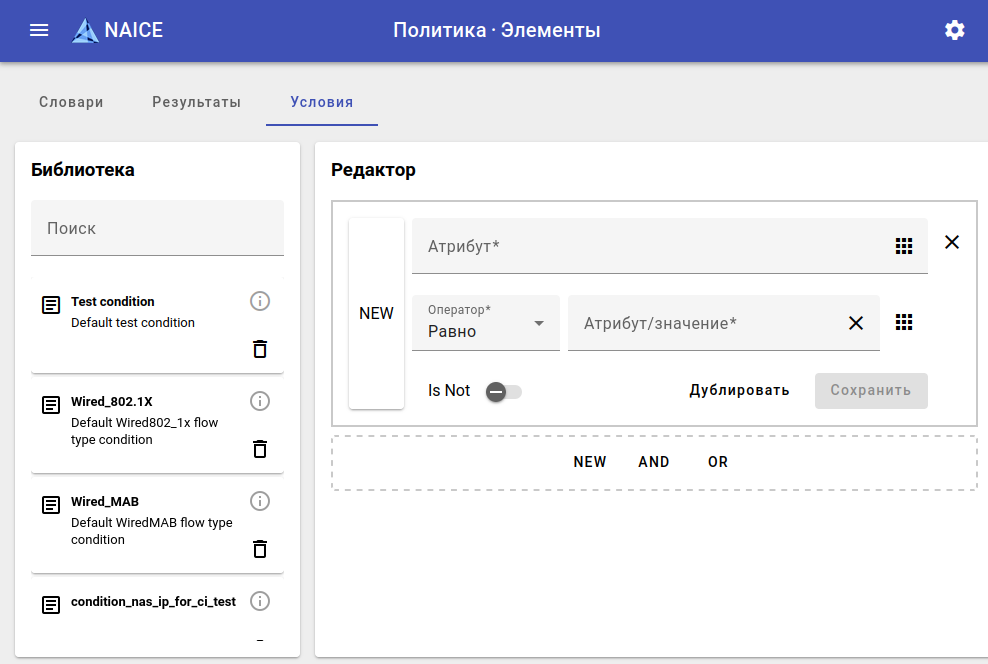Image resolution: width=988 pixels, height=664 pixels.
Task: Remove the condition row with X
Action: [952, 242]
